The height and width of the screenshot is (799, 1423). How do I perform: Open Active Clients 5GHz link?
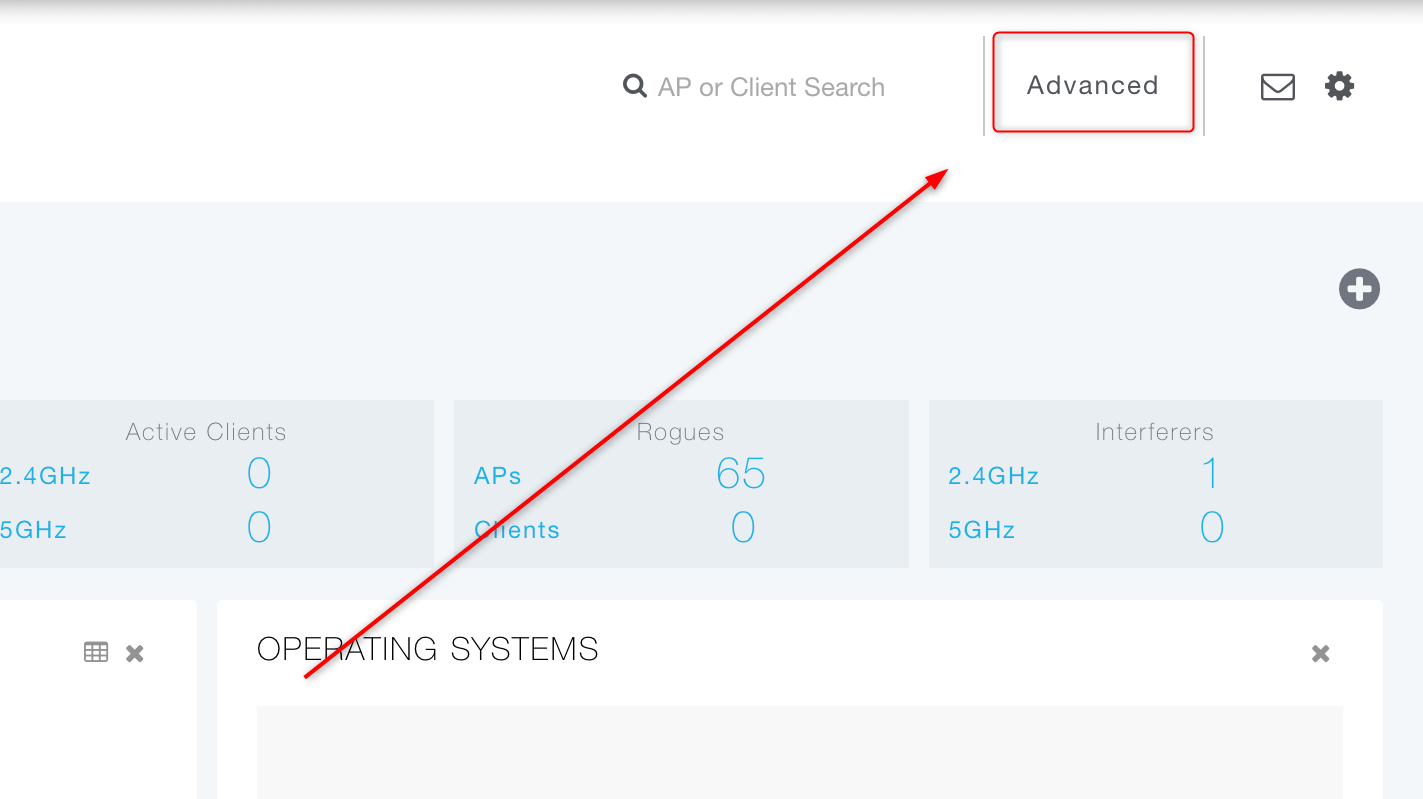33,529
